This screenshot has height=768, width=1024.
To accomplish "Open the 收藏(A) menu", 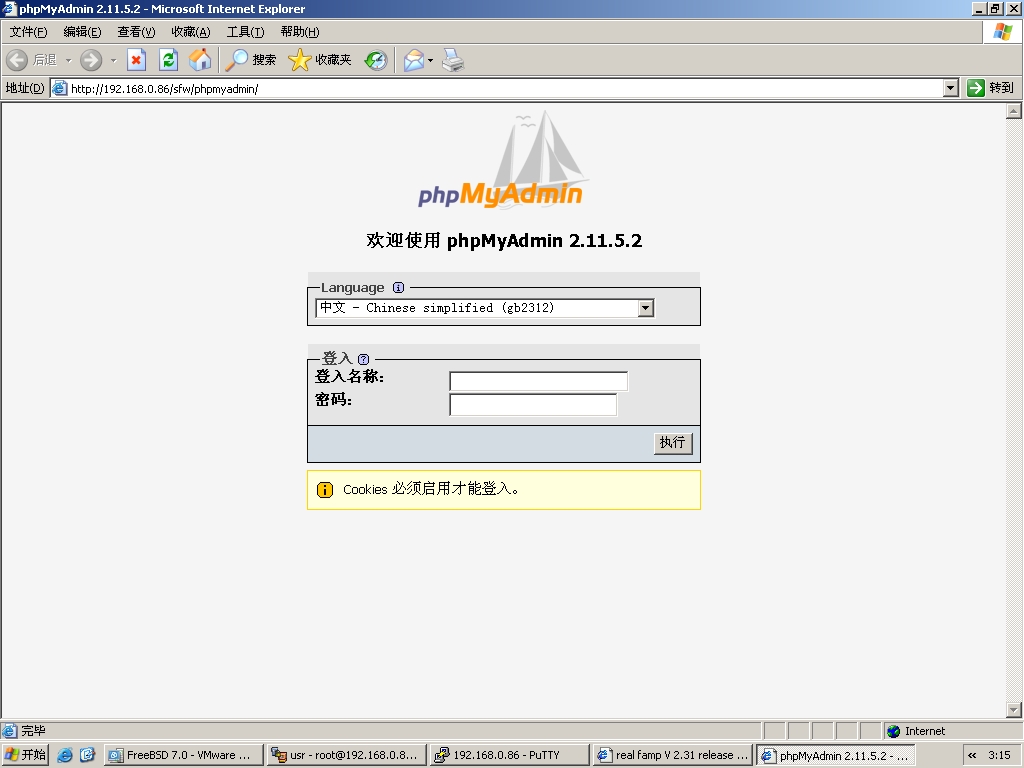I will [x=191, y=32].
